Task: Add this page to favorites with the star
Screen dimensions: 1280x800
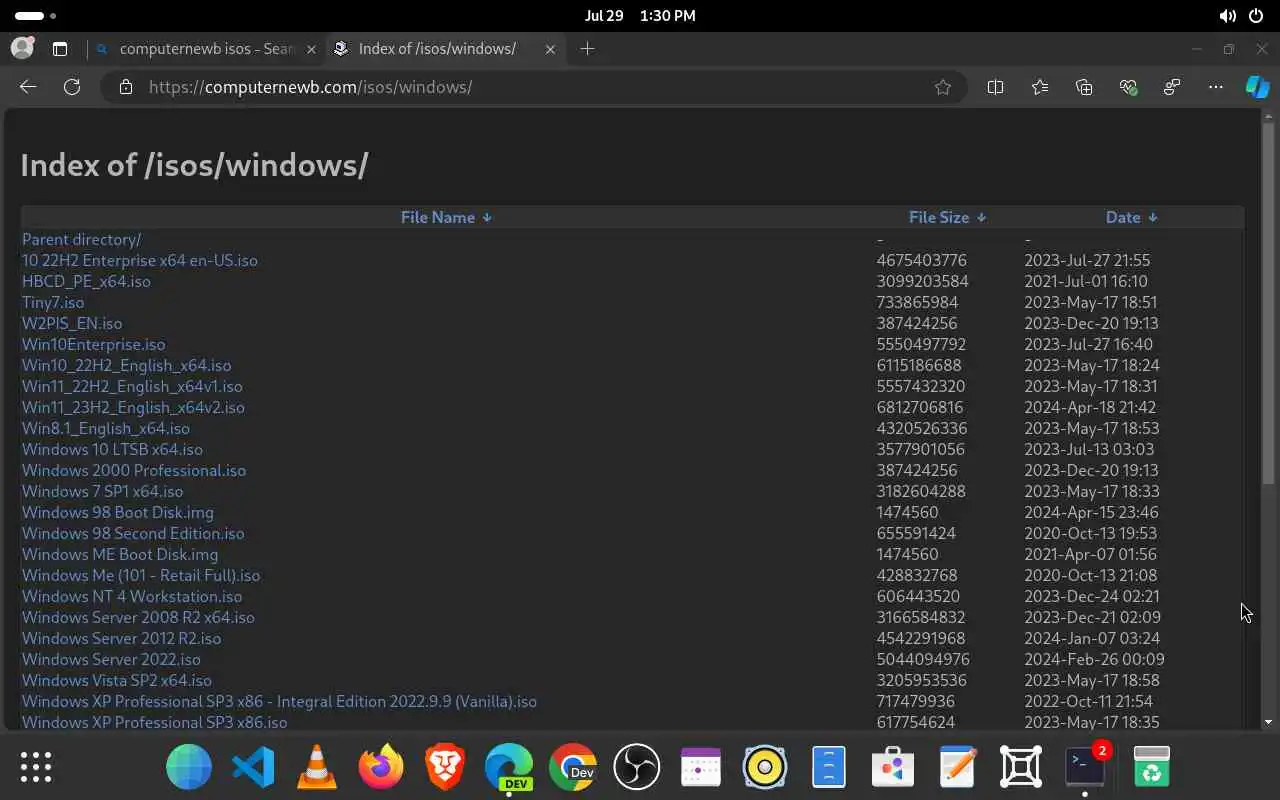Action: pos(943,87)
